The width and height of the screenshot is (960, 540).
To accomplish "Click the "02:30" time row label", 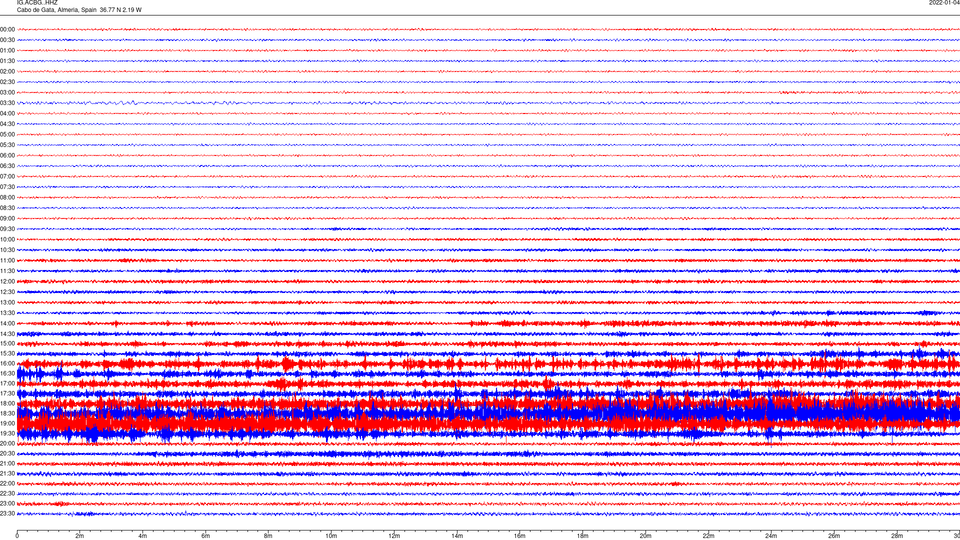I will click(x=7, y=82).
